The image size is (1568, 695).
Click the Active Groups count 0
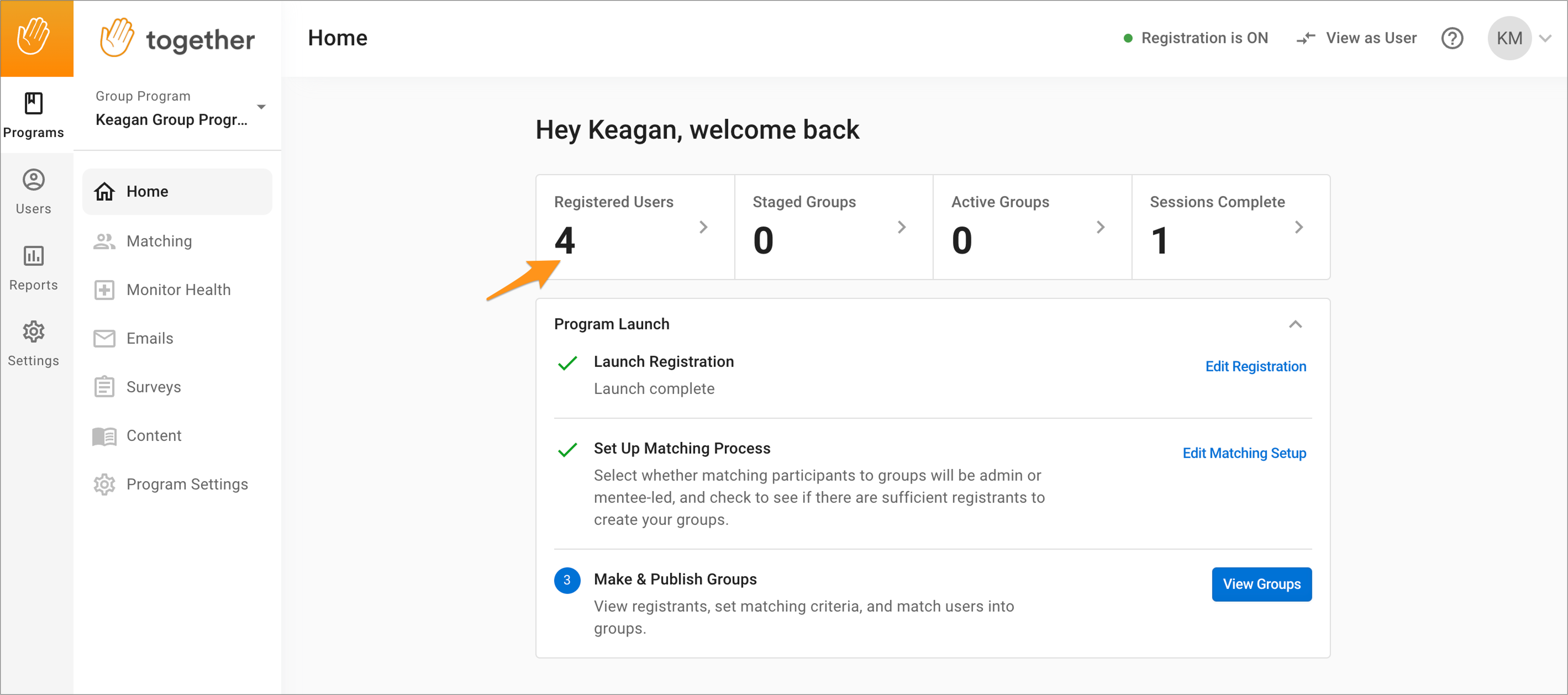tap(962, 240)
